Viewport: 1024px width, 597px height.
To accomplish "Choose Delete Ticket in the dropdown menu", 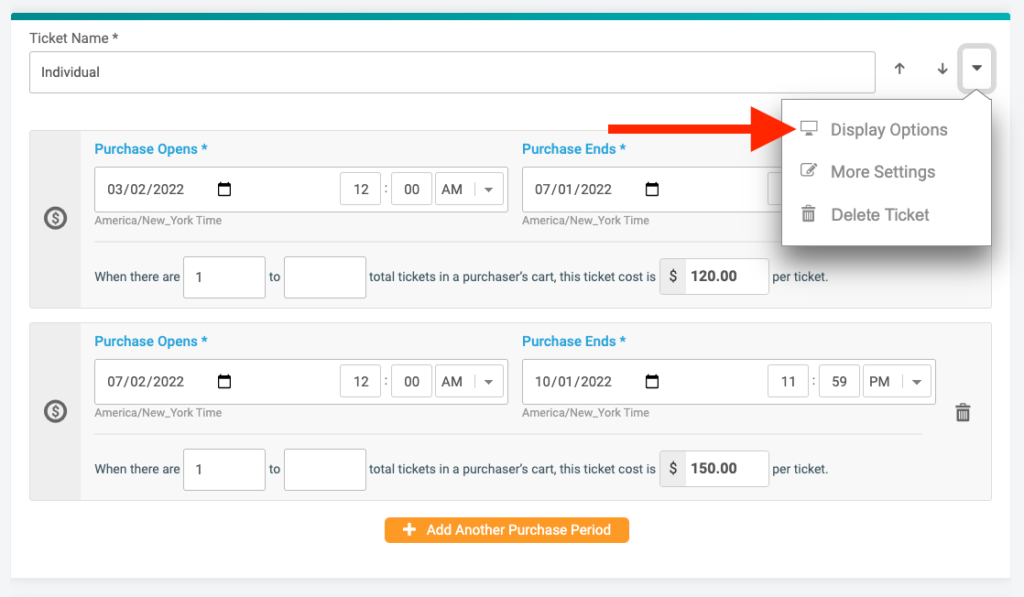I will [879, 215].
